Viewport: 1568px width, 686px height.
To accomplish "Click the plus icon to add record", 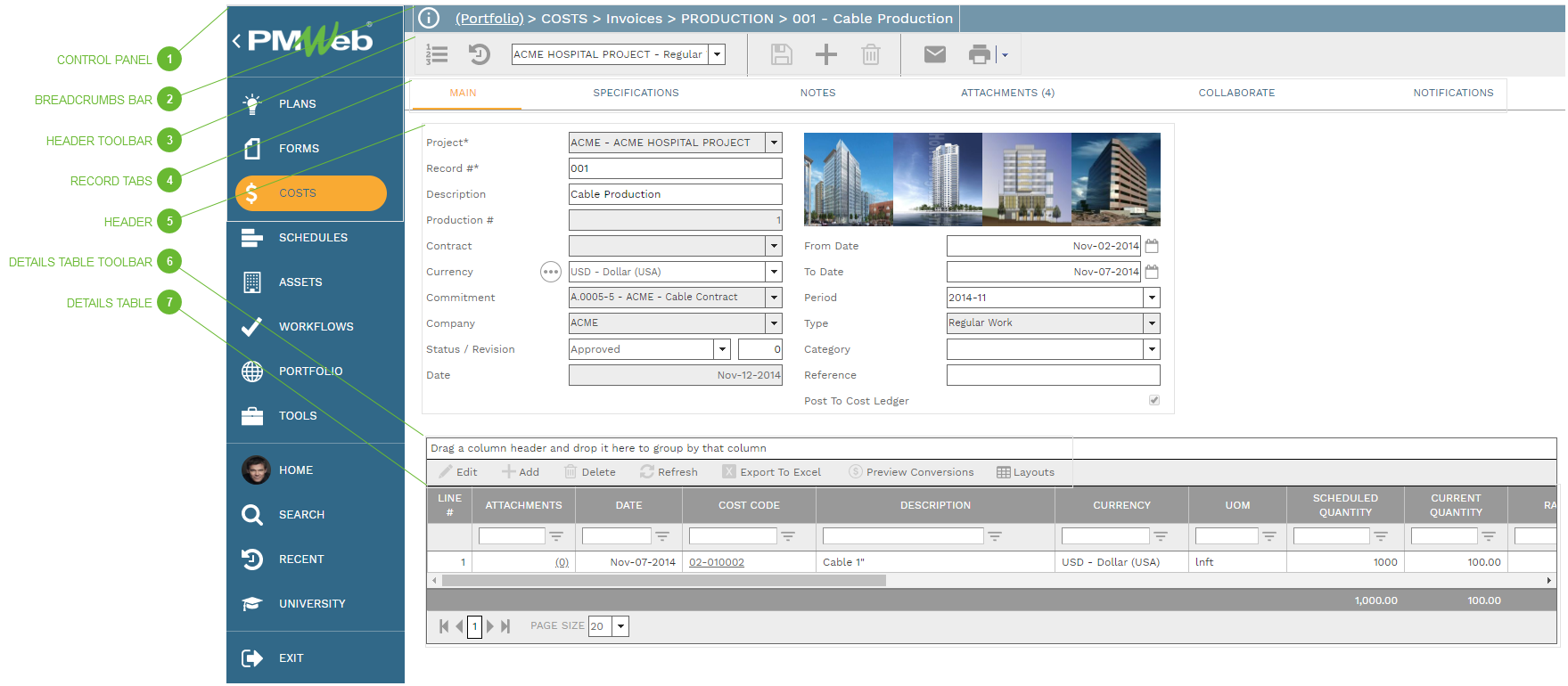I will tap(825, 55).
